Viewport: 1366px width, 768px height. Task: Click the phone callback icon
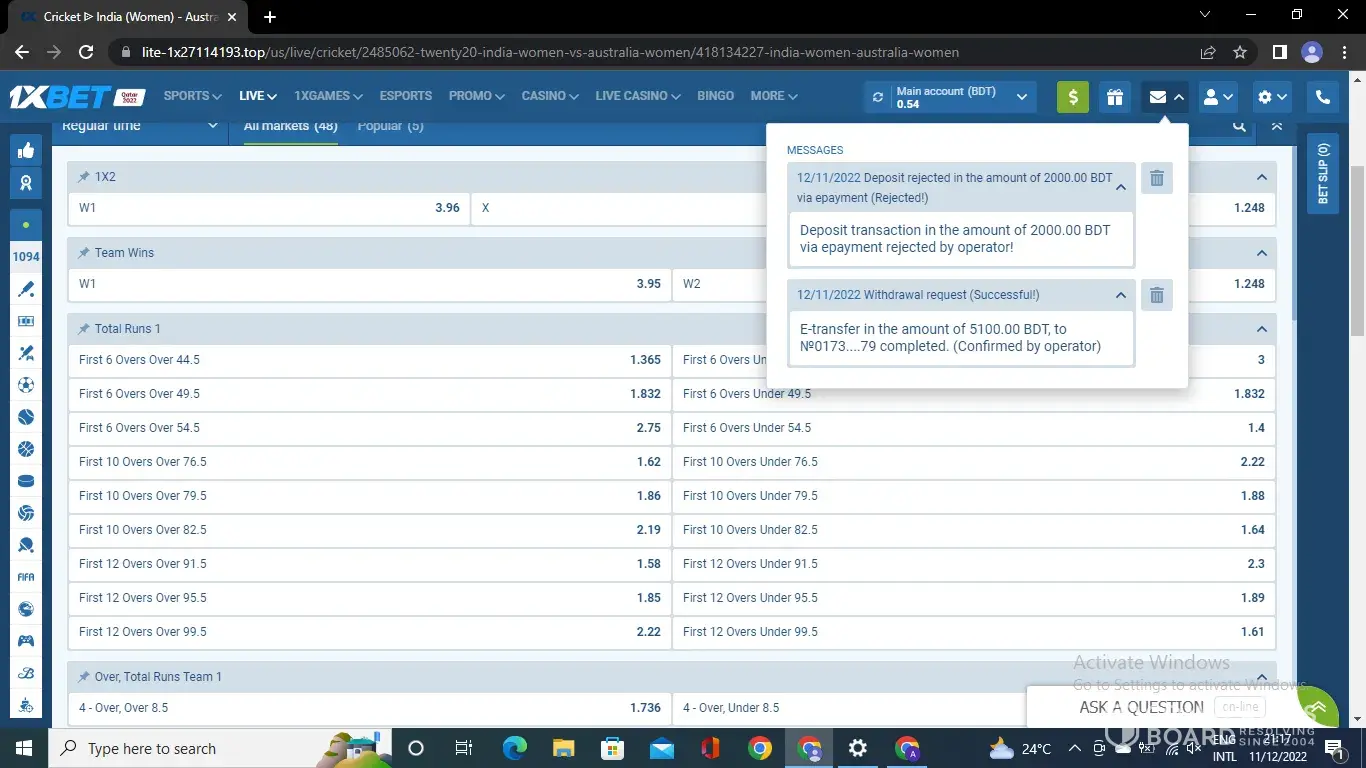click(1322, 97)
